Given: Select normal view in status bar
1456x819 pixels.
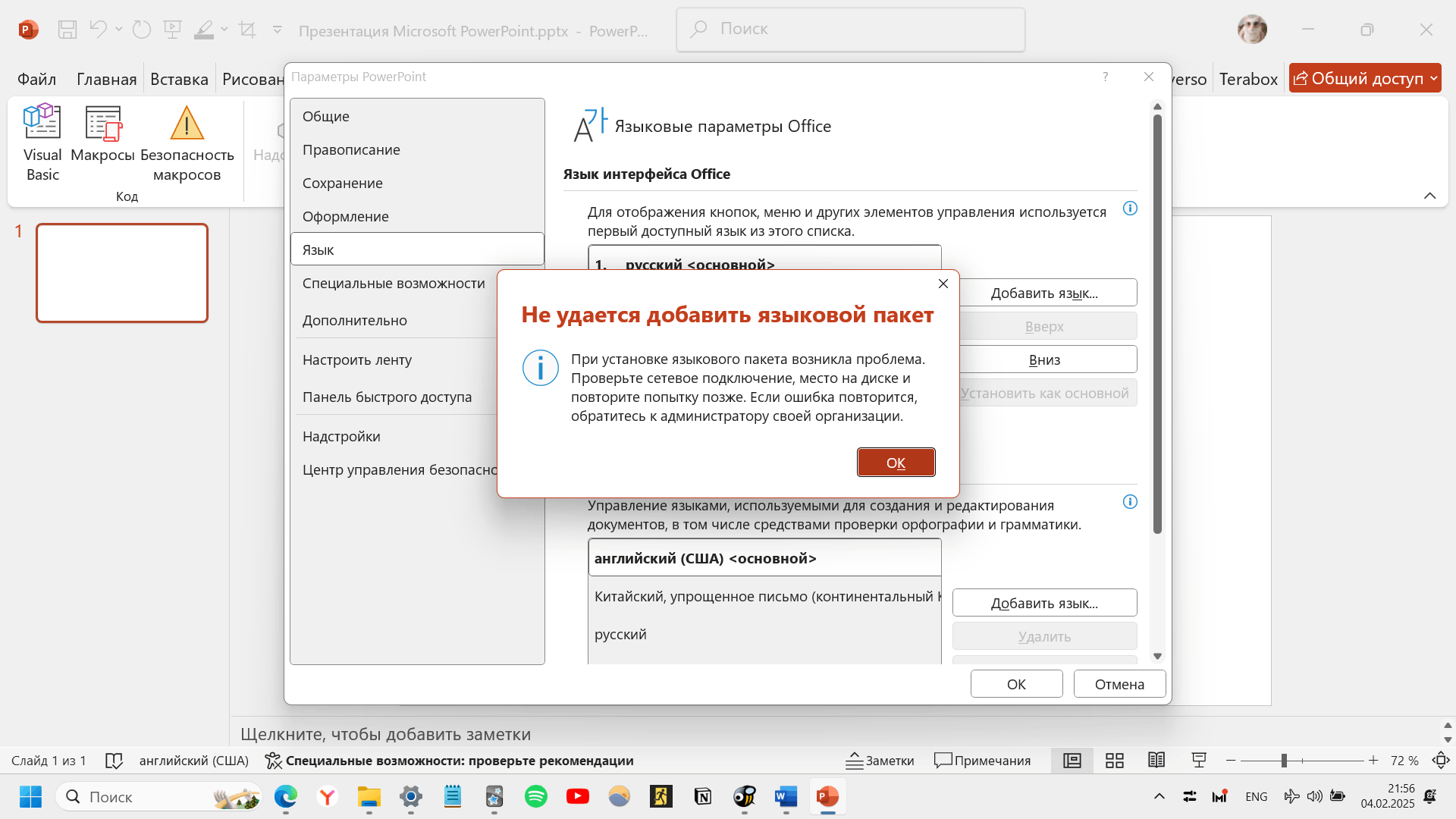Looking at the screenshot, I should (x=1072, y=761).
